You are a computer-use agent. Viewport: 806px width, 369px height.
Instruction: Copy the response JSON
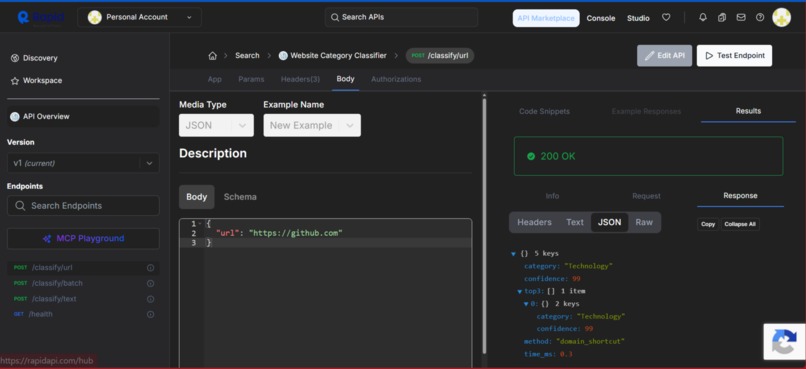708,224
